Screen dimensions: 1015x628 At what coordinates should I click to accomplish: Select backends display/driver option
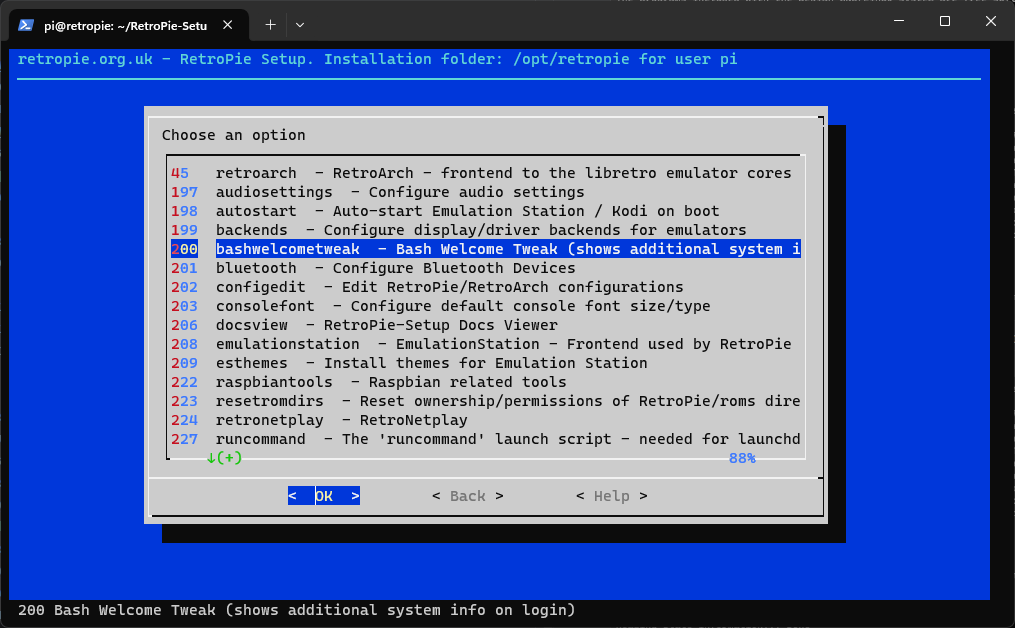(x=481, y=230)
